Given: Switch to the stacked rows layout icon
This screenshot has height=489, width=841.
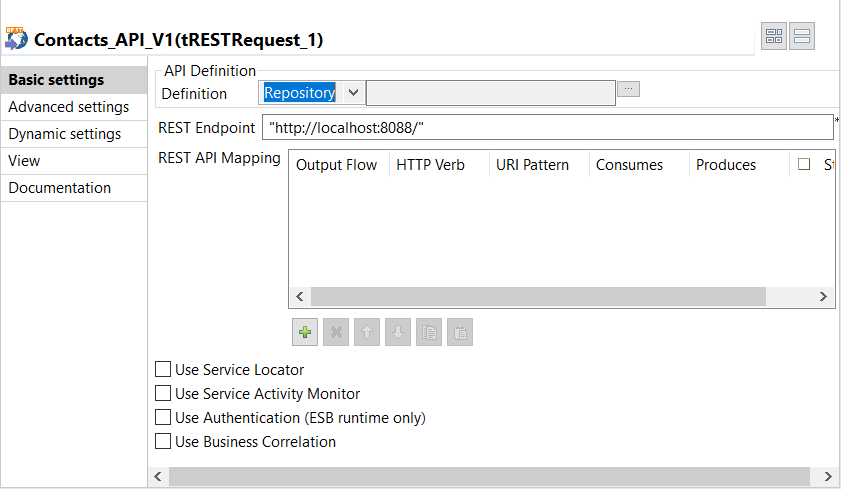Looking at the screenshot, I should click(x=802, y=37).
